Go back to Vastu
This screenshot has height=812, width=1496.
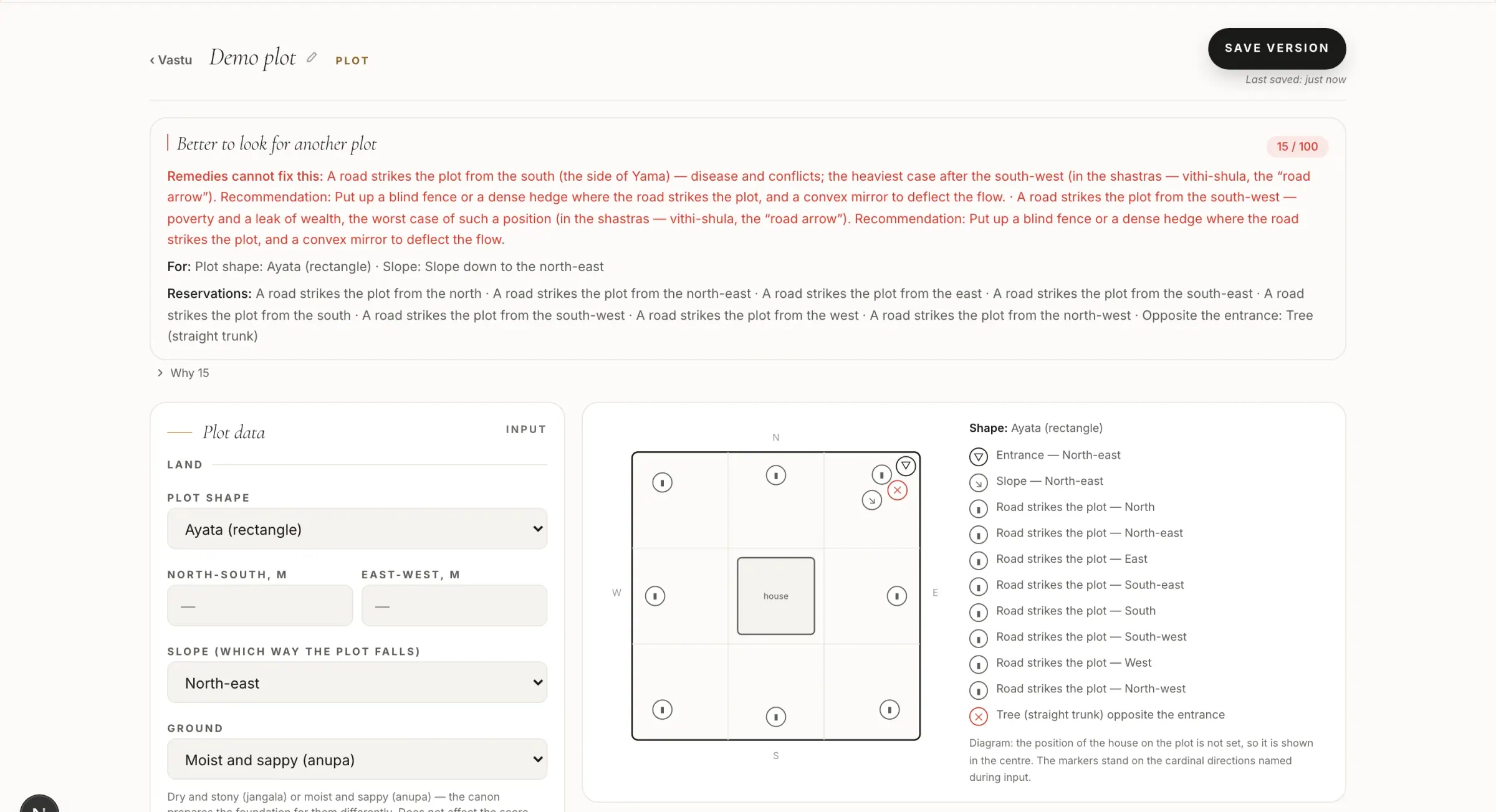[x=171, y=60]
